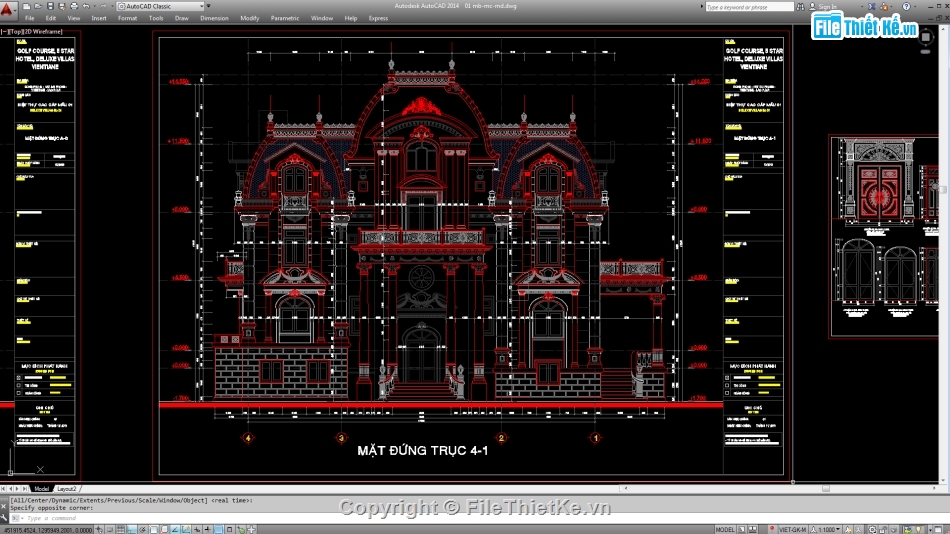Toggle 3D Object Snap in the status bar
The image size is (950, 534).
point(164,530)
